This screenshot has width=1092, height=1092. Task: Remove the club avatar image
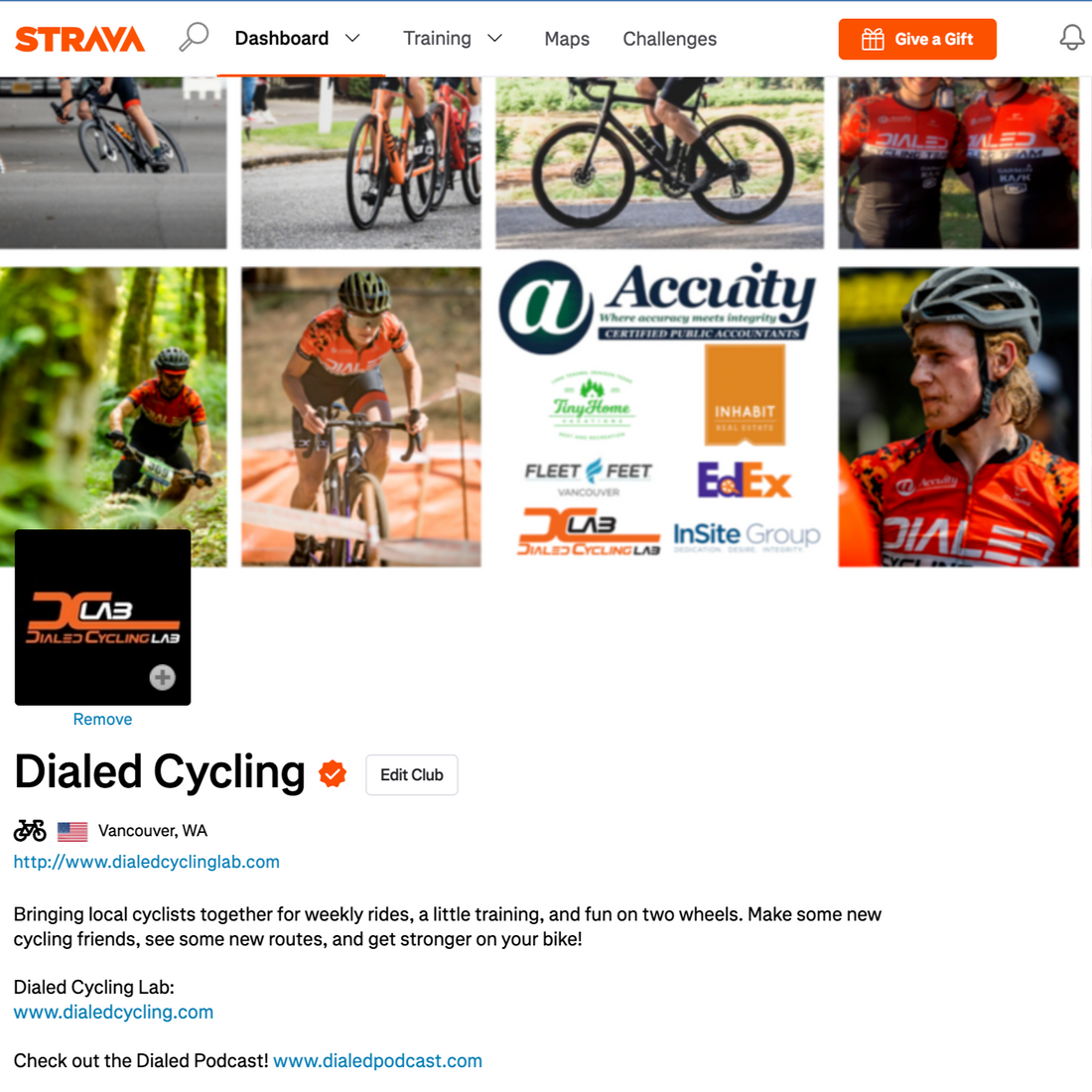pyautogui.click(x=102, y=719)
